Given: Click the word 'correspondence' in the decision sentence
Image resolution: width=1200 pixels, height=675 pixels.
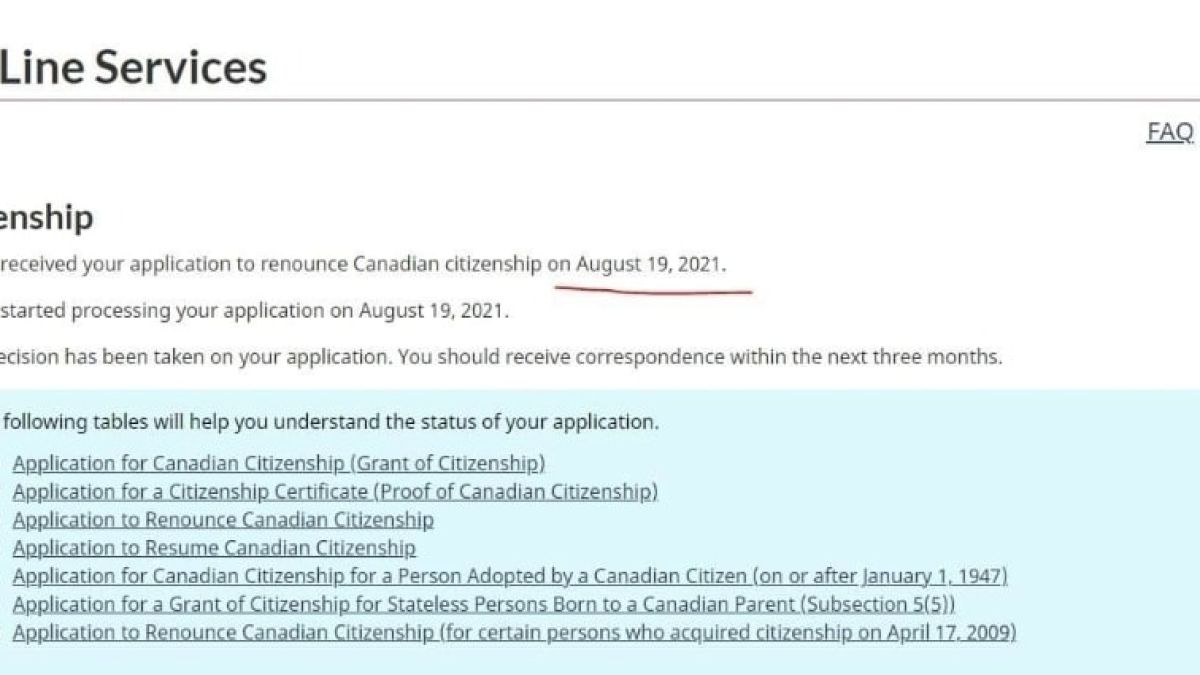Looking at the screenshot, I should (656, 357).
